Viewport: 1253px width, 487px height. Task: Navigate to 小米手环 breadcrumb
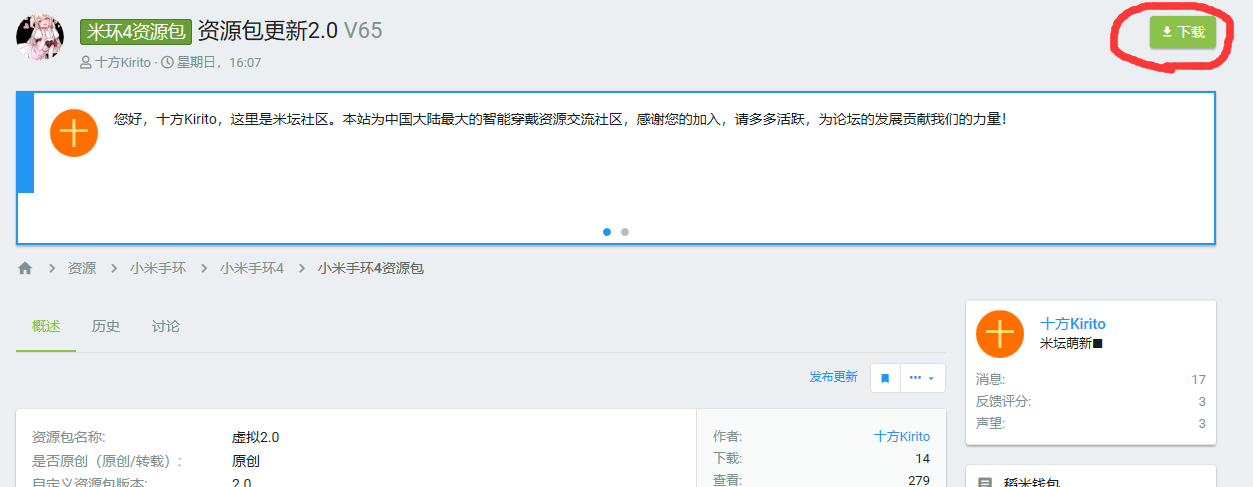(x=158, y=269)
